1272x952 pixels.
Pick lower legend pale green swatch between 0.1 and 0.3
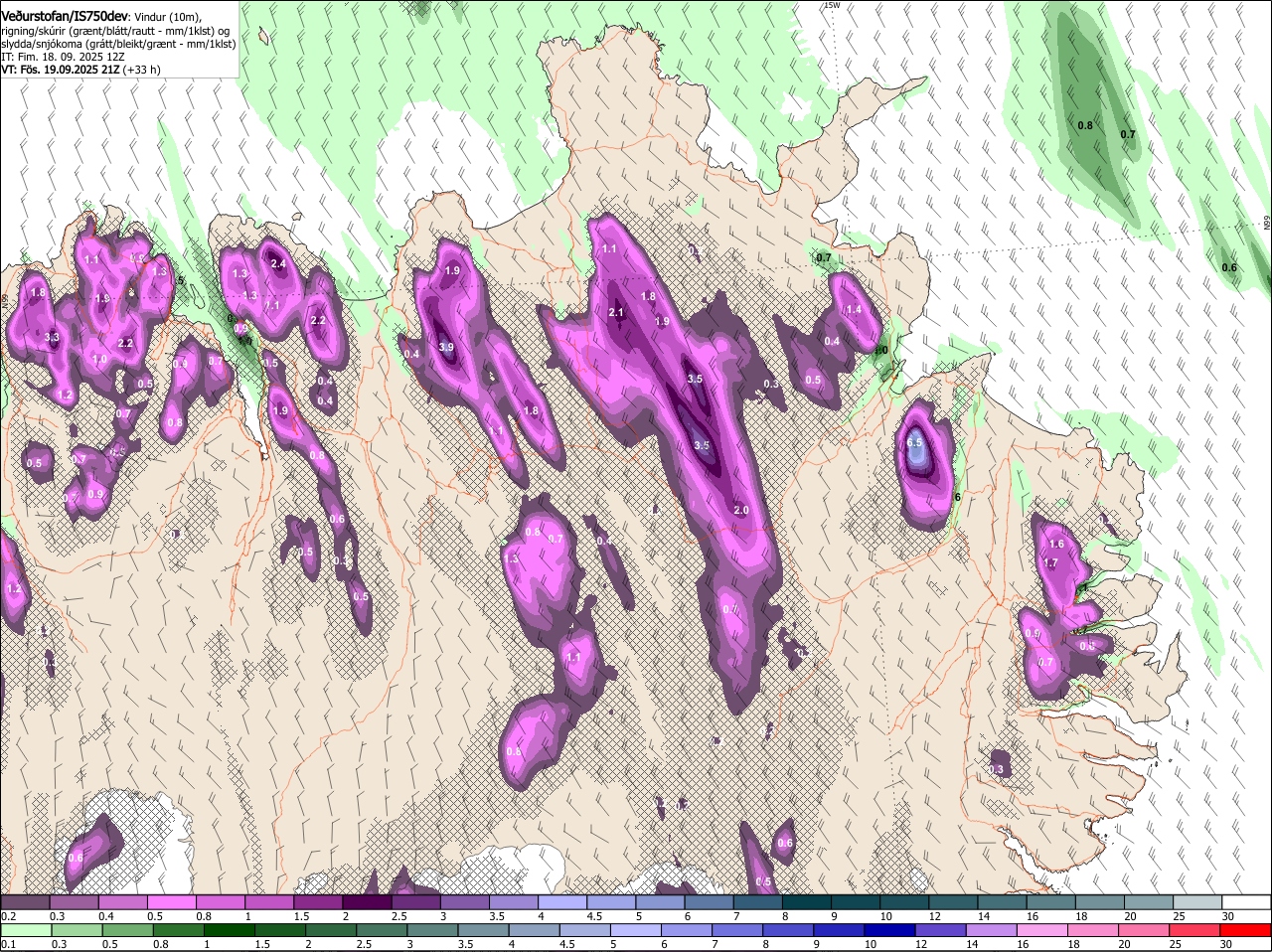pyautogui.click(x=25, y=930)
